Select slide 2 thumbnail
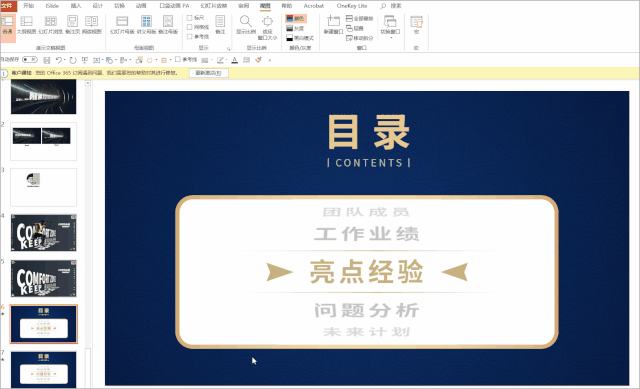Image resolution: width=640 pixels, height=389 pixels. pos(43,142)
